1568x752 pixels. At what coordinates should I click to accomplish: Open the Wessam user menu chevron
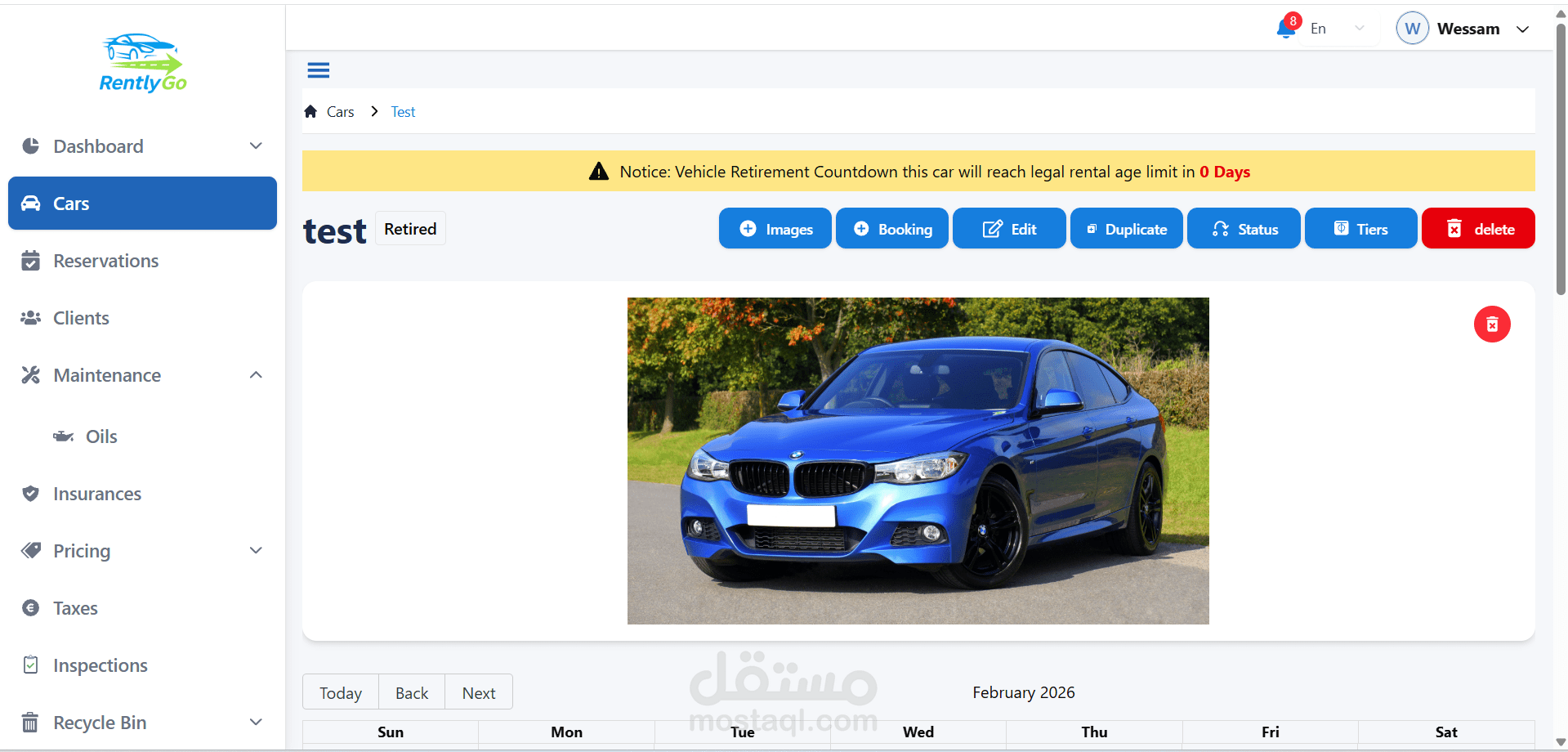pos(1523,29)
